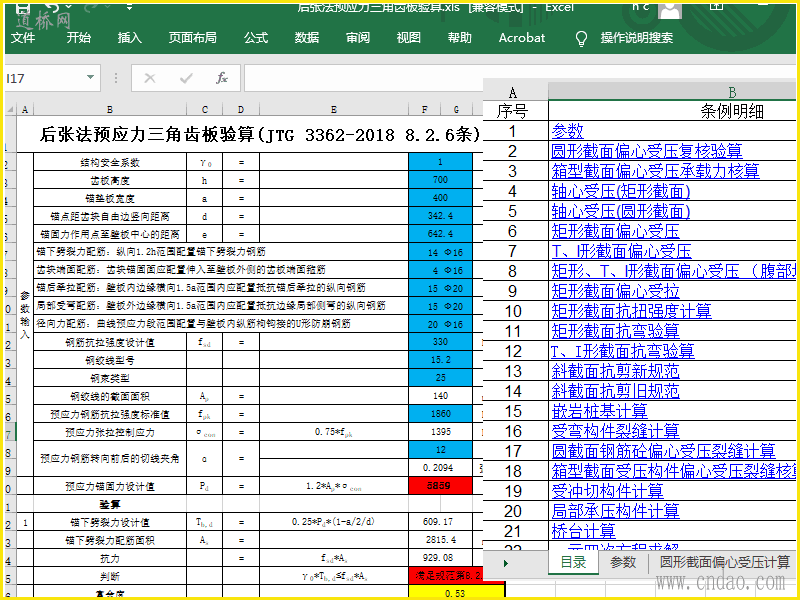Open the 嵌岩桩基计算 link
The width and height of the screenshot is (800, 600).
coord(599,411)
